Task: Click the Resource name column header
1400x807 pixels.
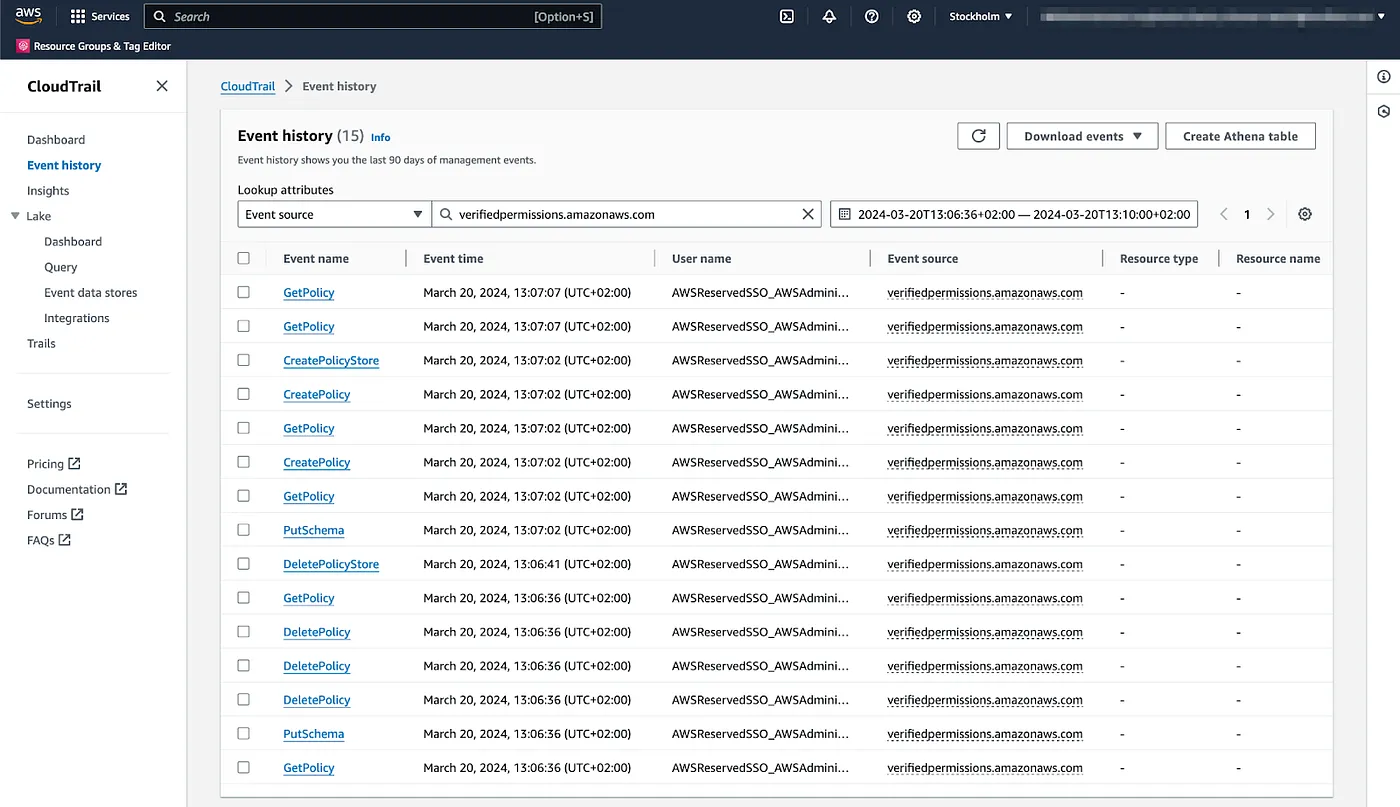Action: (1278, 258)
